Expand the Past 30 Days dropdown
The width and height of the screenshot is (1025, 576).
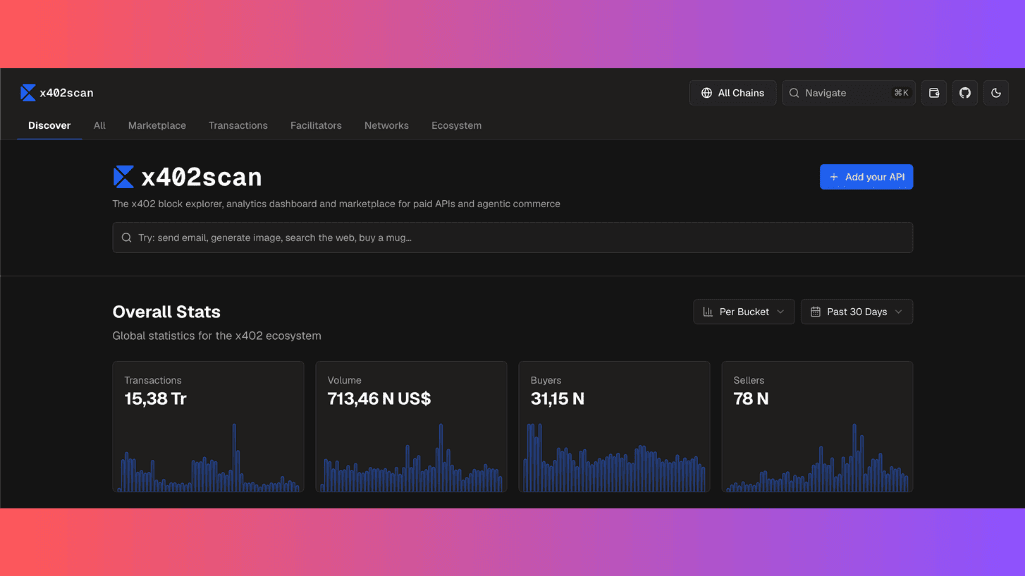click(856, 312)
